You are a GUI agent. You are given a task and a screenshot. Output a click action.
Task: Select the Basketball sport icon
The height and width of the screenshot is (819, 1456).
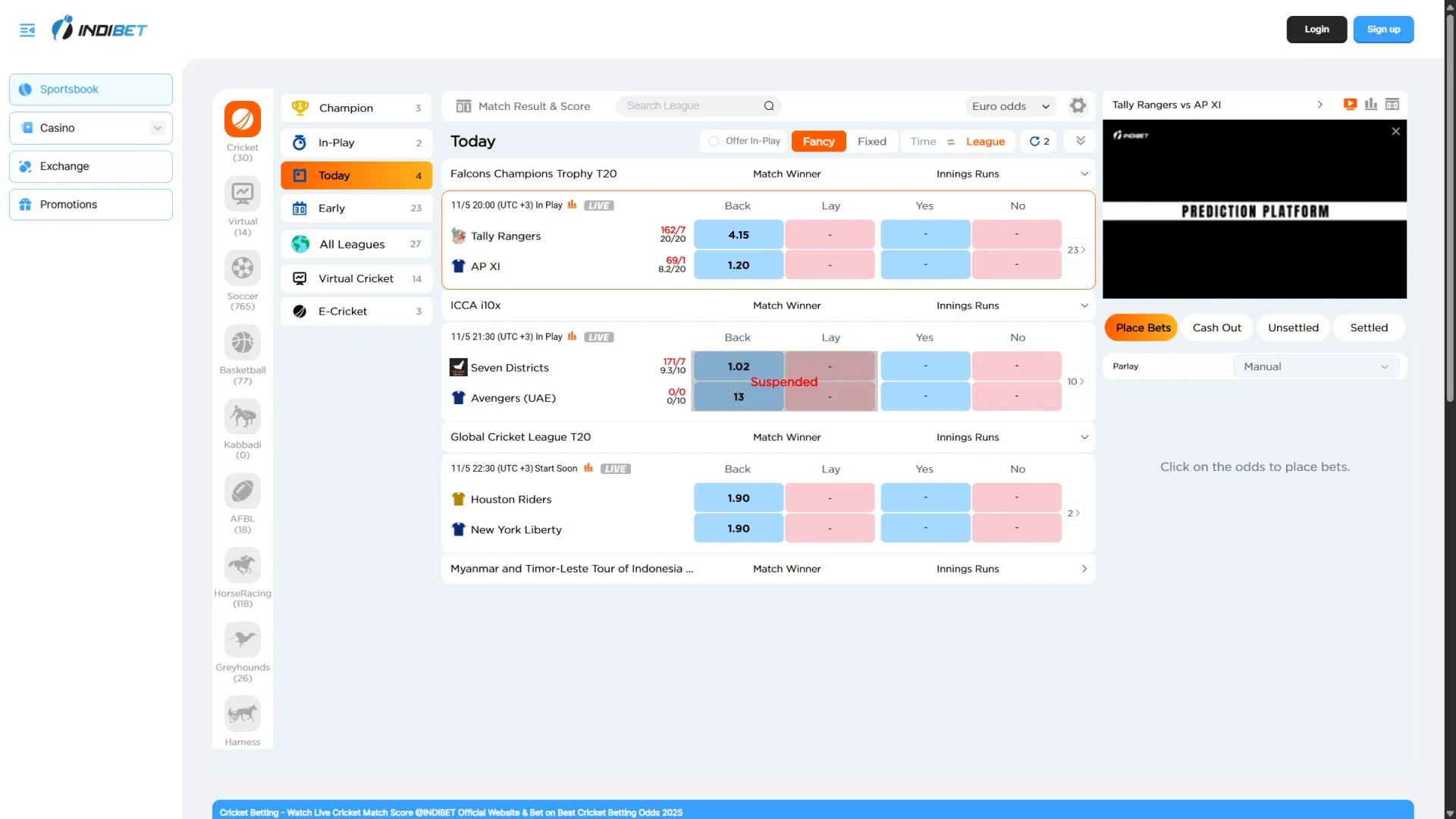point(242,343)
